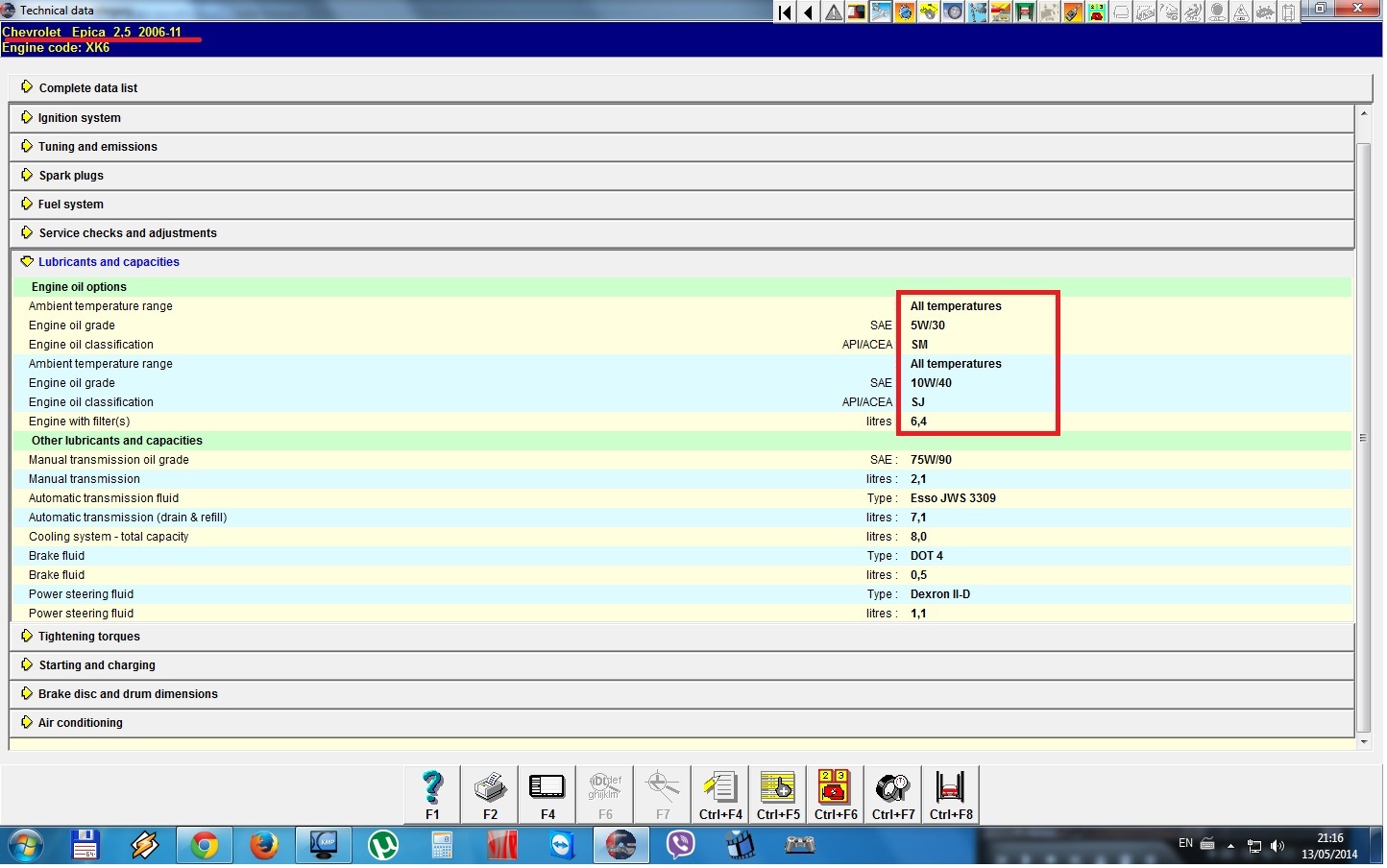Expand the Complete data list section
This screenshot has height=868, width=1387.
point(691,87)
